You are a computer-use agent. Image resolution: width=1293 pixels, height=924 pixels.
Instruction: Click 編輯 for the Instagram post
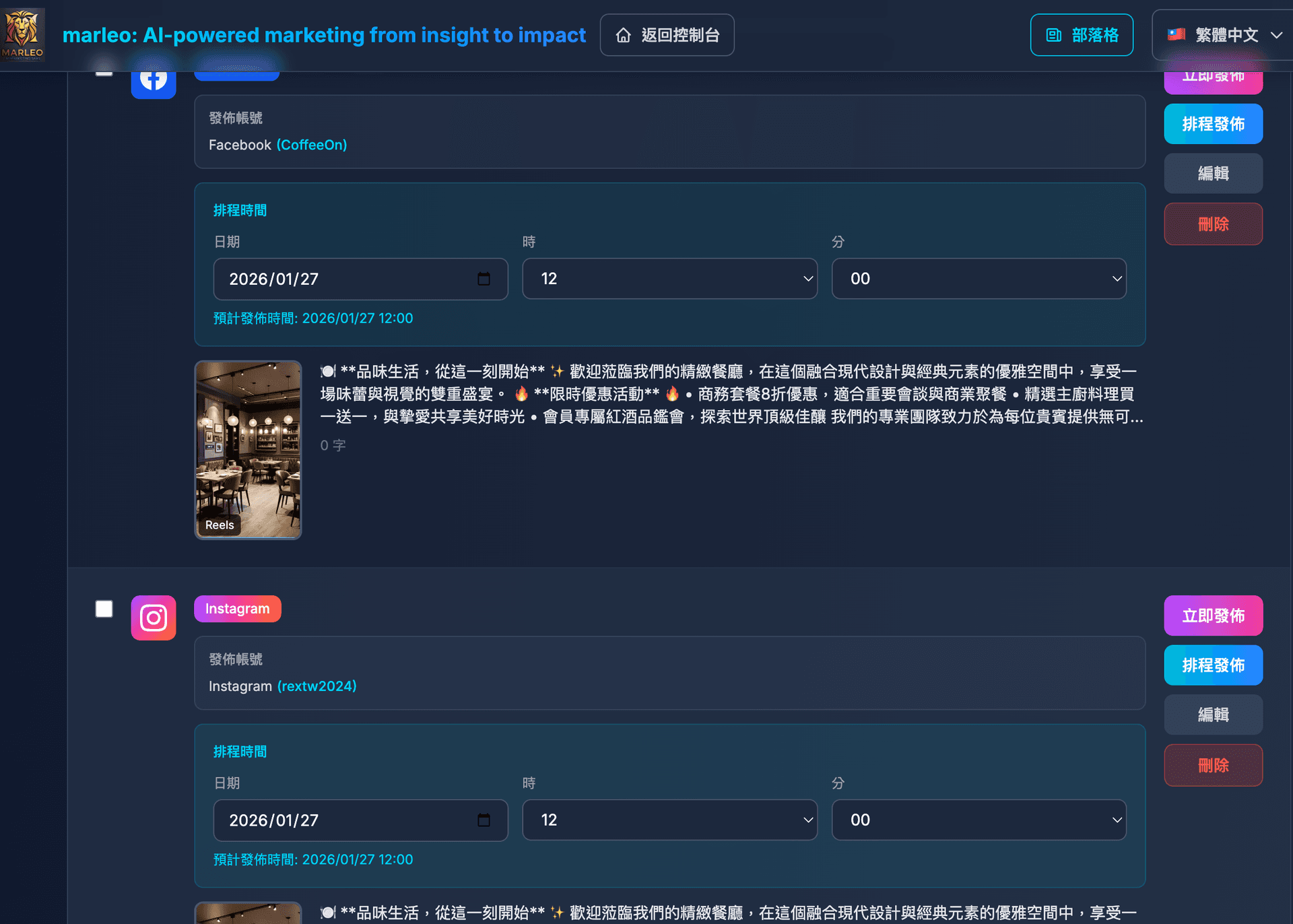[1214, 715]
